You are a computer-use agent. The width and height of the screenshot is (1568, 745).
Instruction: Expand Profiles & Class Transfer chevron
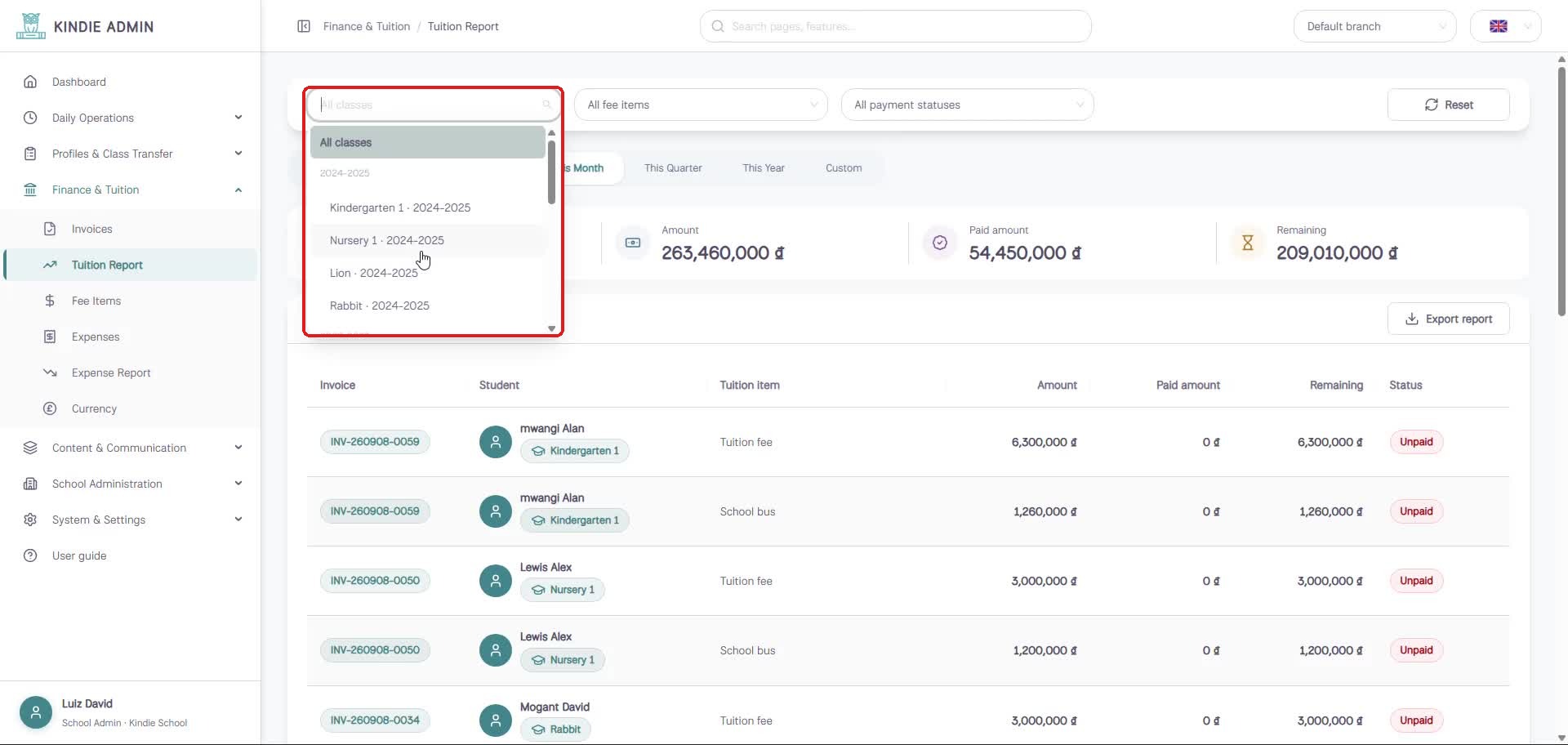click(238, 154)
